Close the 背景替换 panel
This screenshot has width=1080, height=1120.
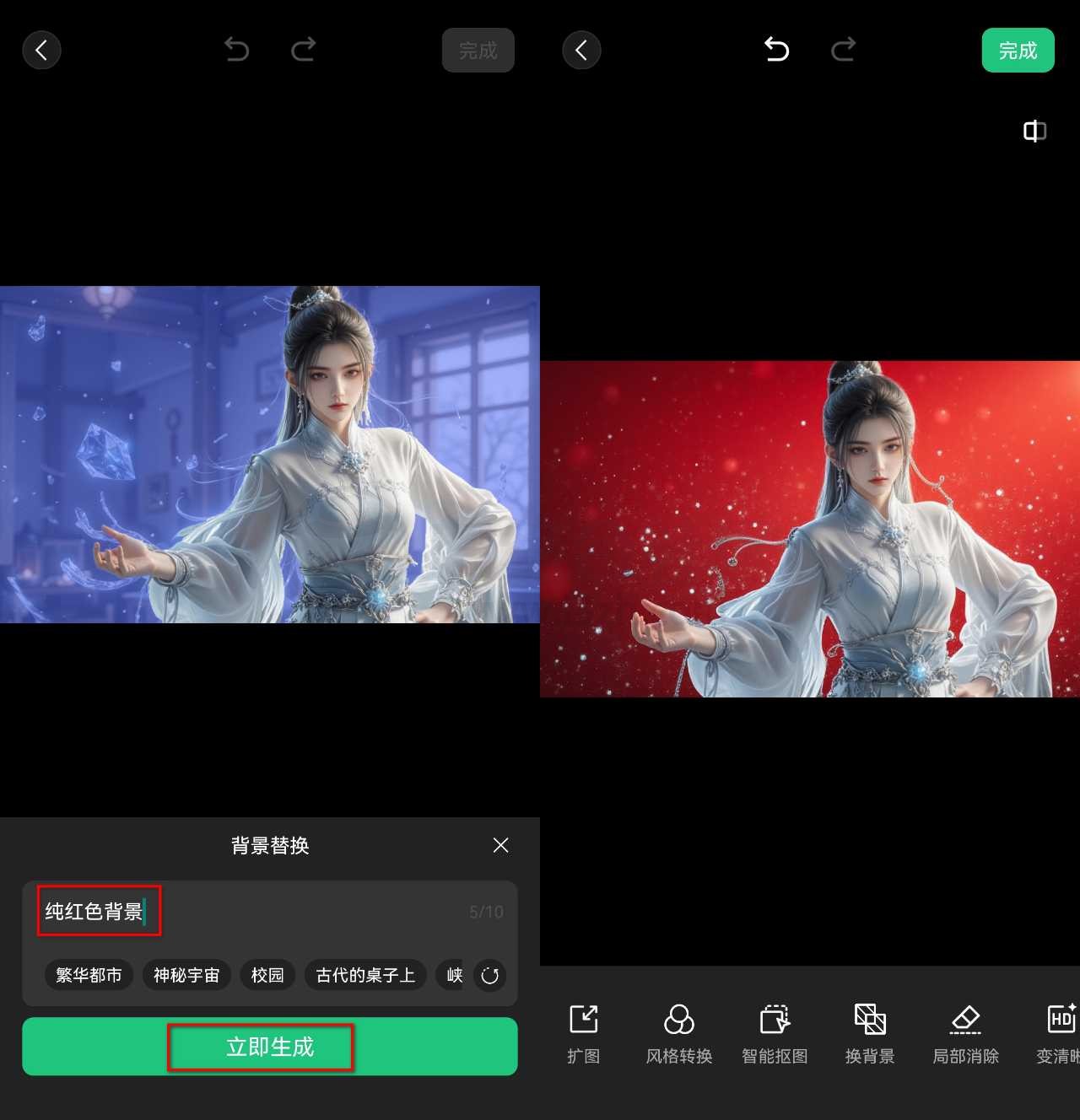pyautogui.click(x=500, y=845)
